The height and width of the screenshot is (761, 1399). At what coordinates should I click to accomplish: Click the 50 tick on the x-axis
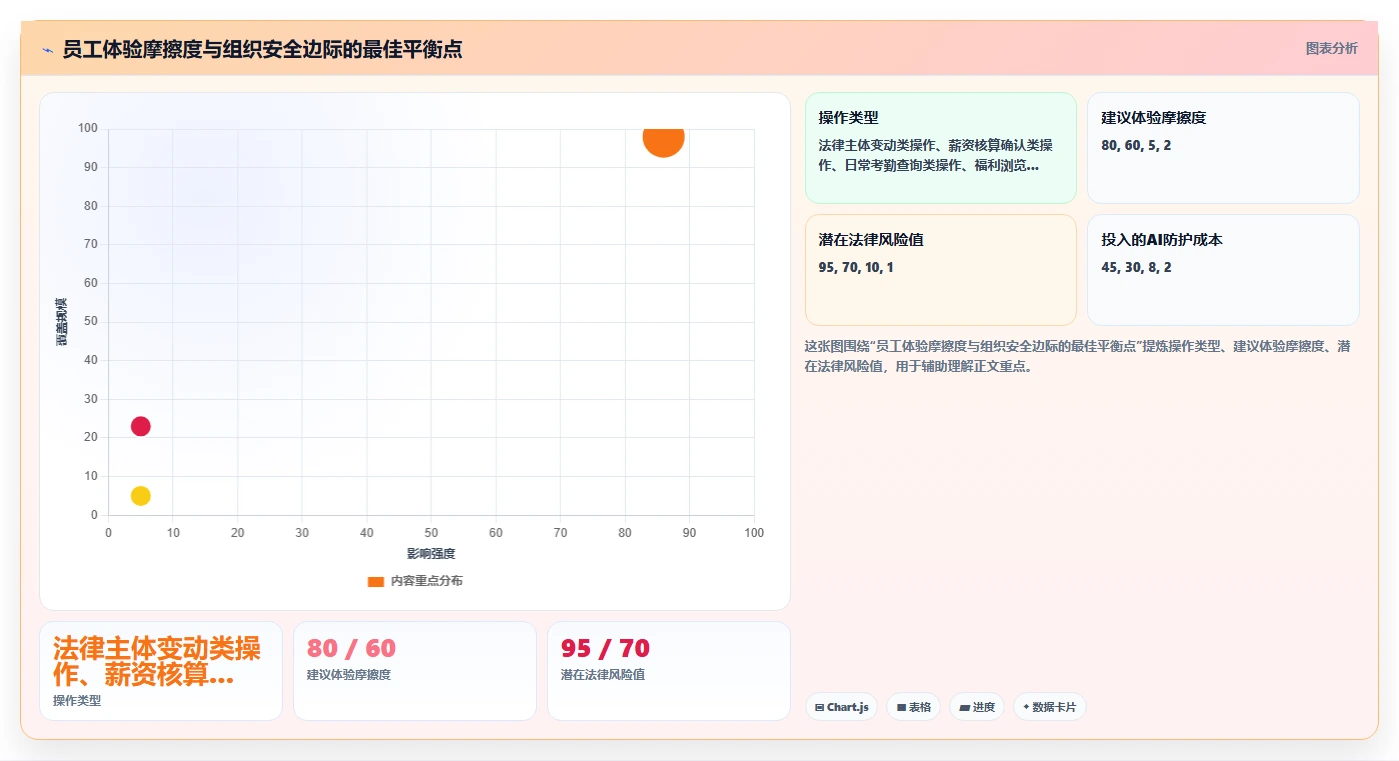pos(431,533)
